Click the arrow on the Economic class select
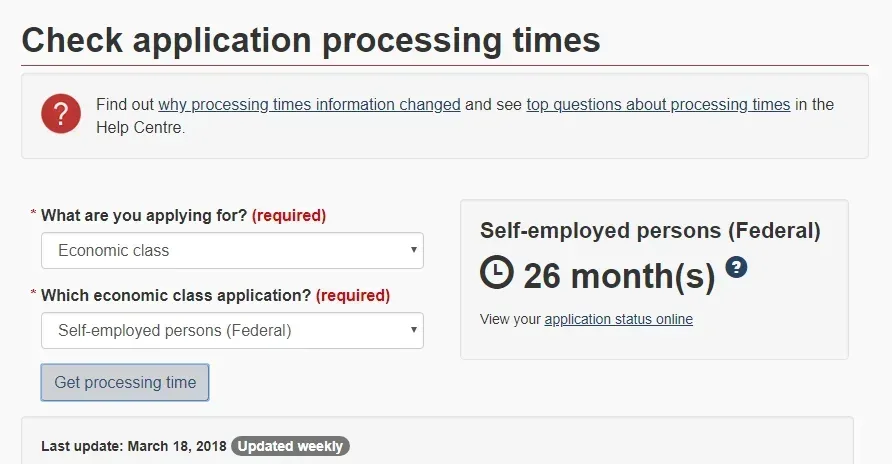This screenshot has width=892, height=464. pyautogui.click(x=414, y=250)
